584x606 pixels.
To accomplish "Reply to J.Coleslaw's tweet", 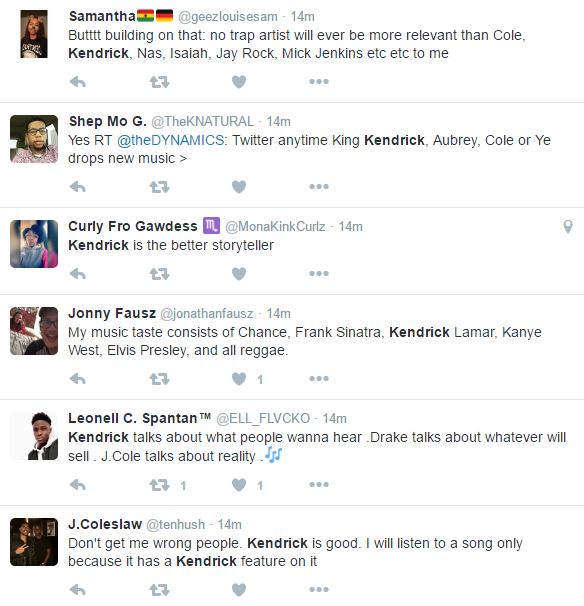I will click(78, 590).
